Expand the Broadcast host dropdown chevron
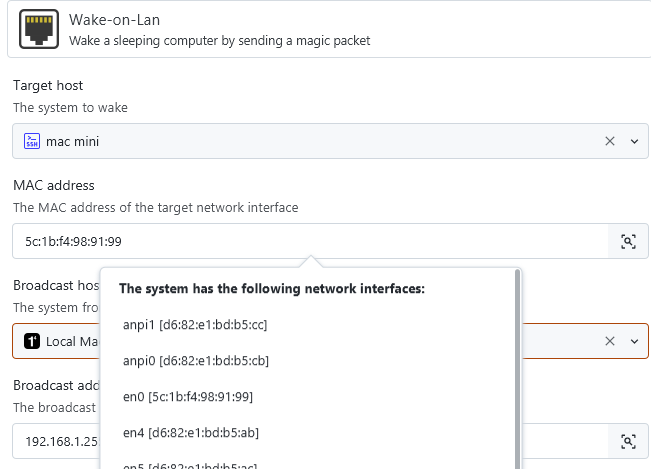 click(x=634, y=342)
